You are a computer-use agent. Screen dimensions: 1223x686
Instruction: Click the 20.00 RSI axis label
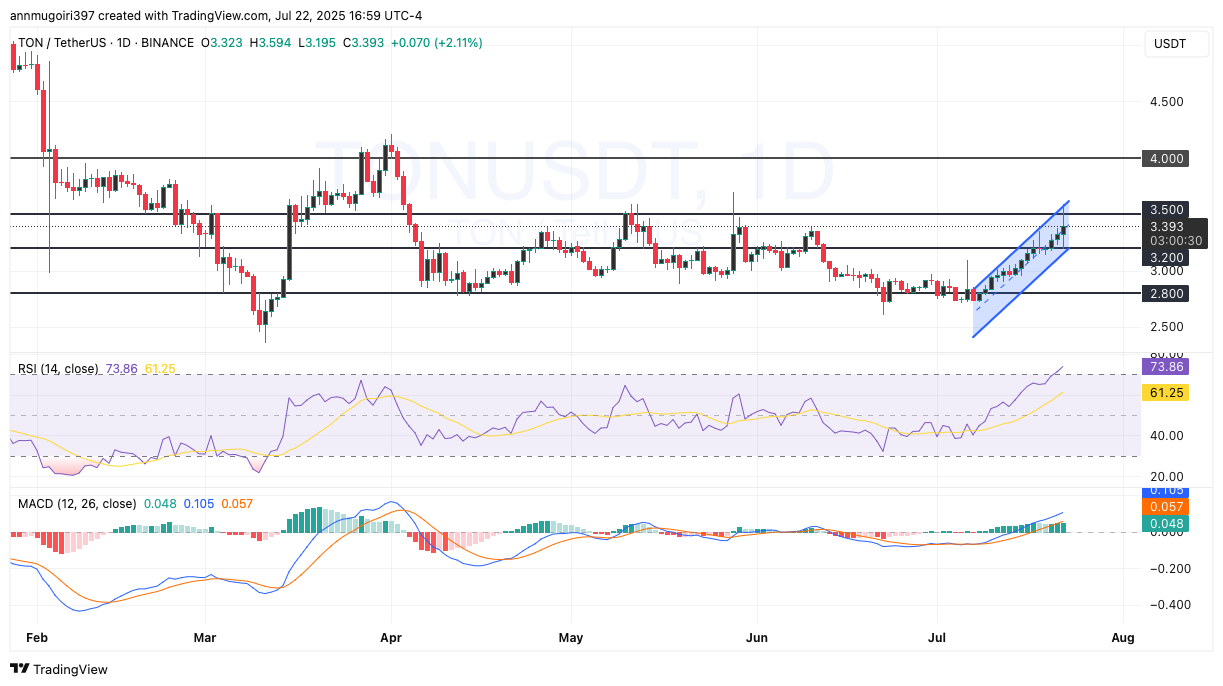(1167, 476)
